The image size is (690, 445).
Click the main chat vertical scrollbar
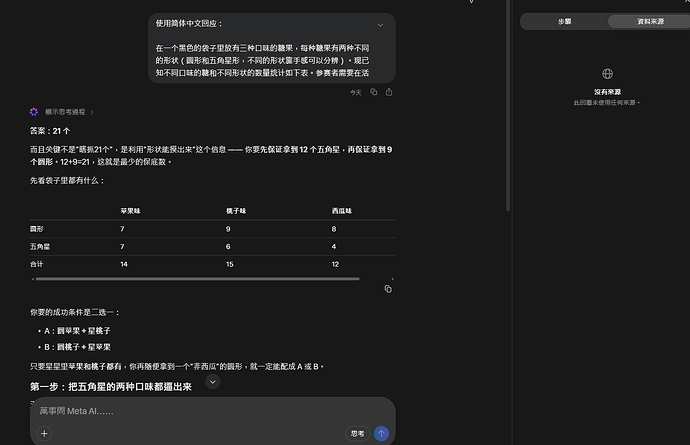508,106
